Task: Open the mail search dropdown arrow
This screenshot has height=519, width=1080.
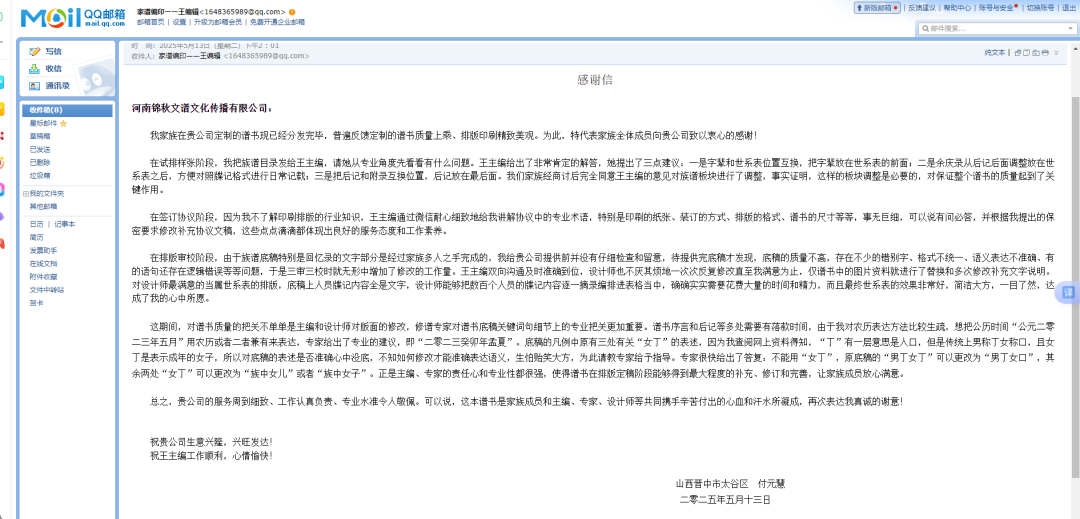Action: pyautogui.click(x=1070, y=28)
